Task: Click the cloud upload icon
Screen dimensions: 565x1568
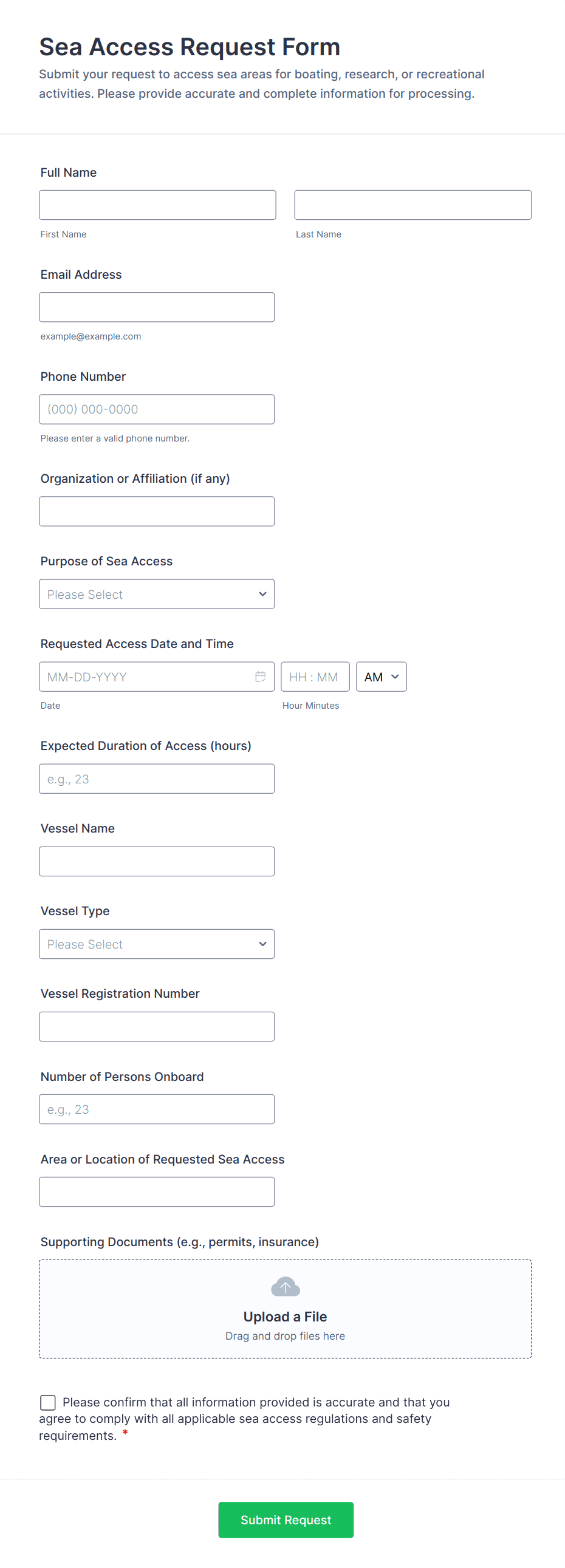Action: (x=285, y=1287)
